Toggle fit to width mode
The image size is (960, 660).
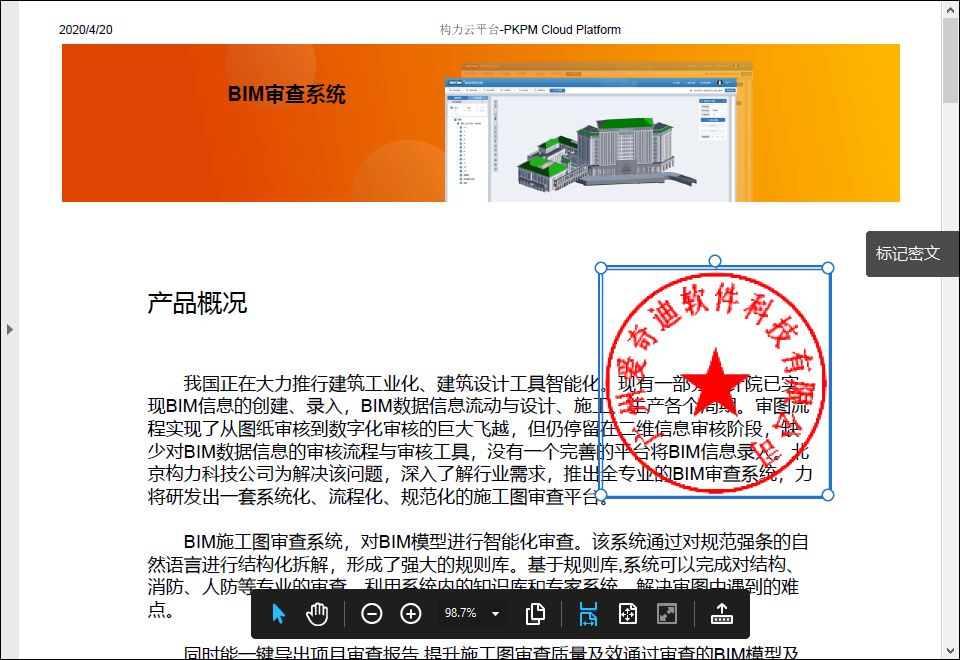588,613
